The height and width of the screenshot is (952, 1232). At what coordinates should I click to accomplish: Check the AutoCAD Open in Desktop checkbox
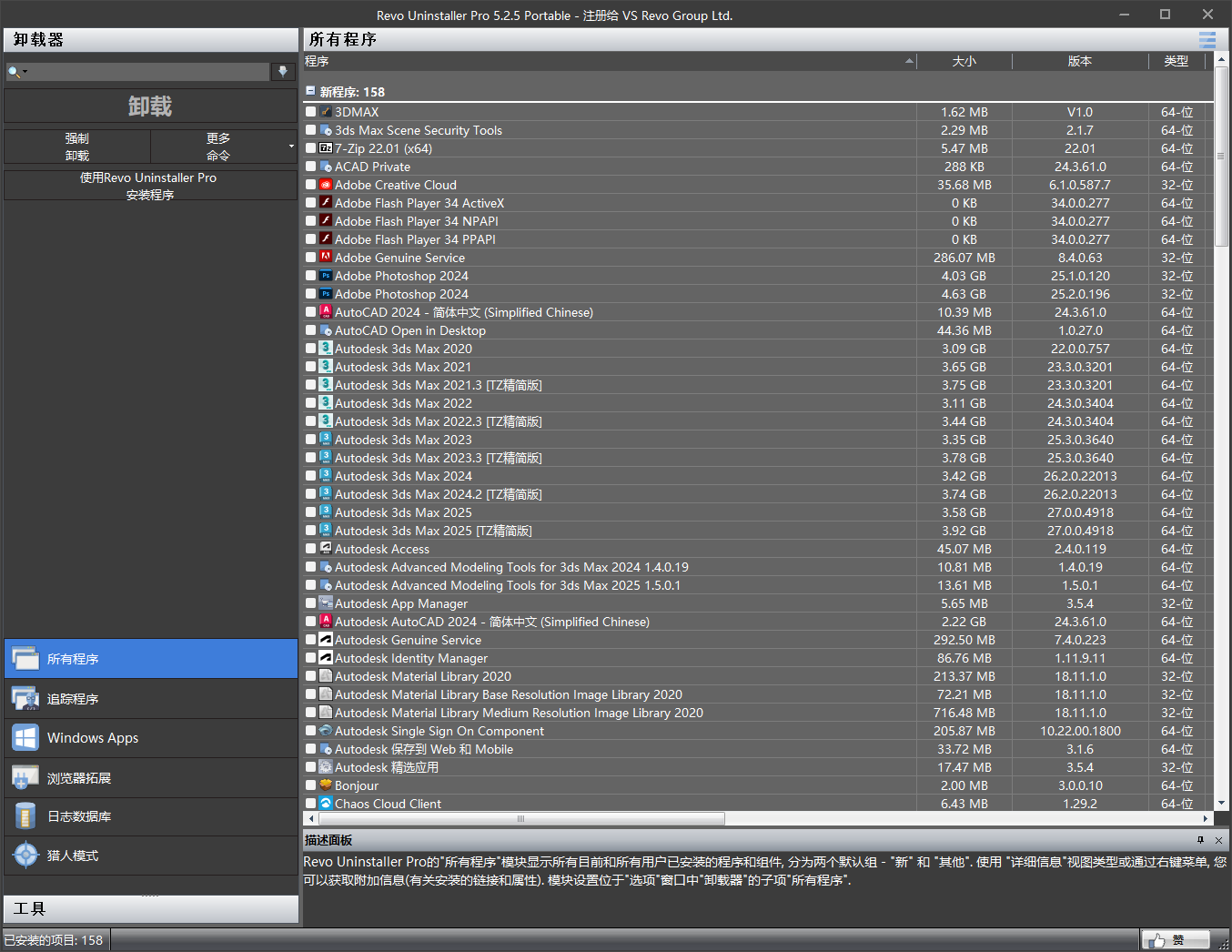(311, 330)
